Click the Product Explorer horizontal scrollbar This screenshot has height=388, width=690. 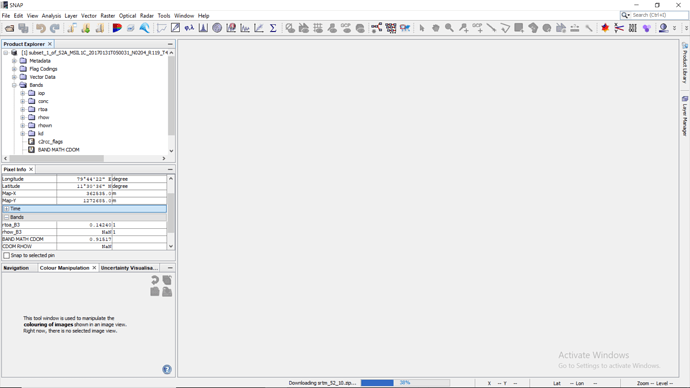coord(56,158)
